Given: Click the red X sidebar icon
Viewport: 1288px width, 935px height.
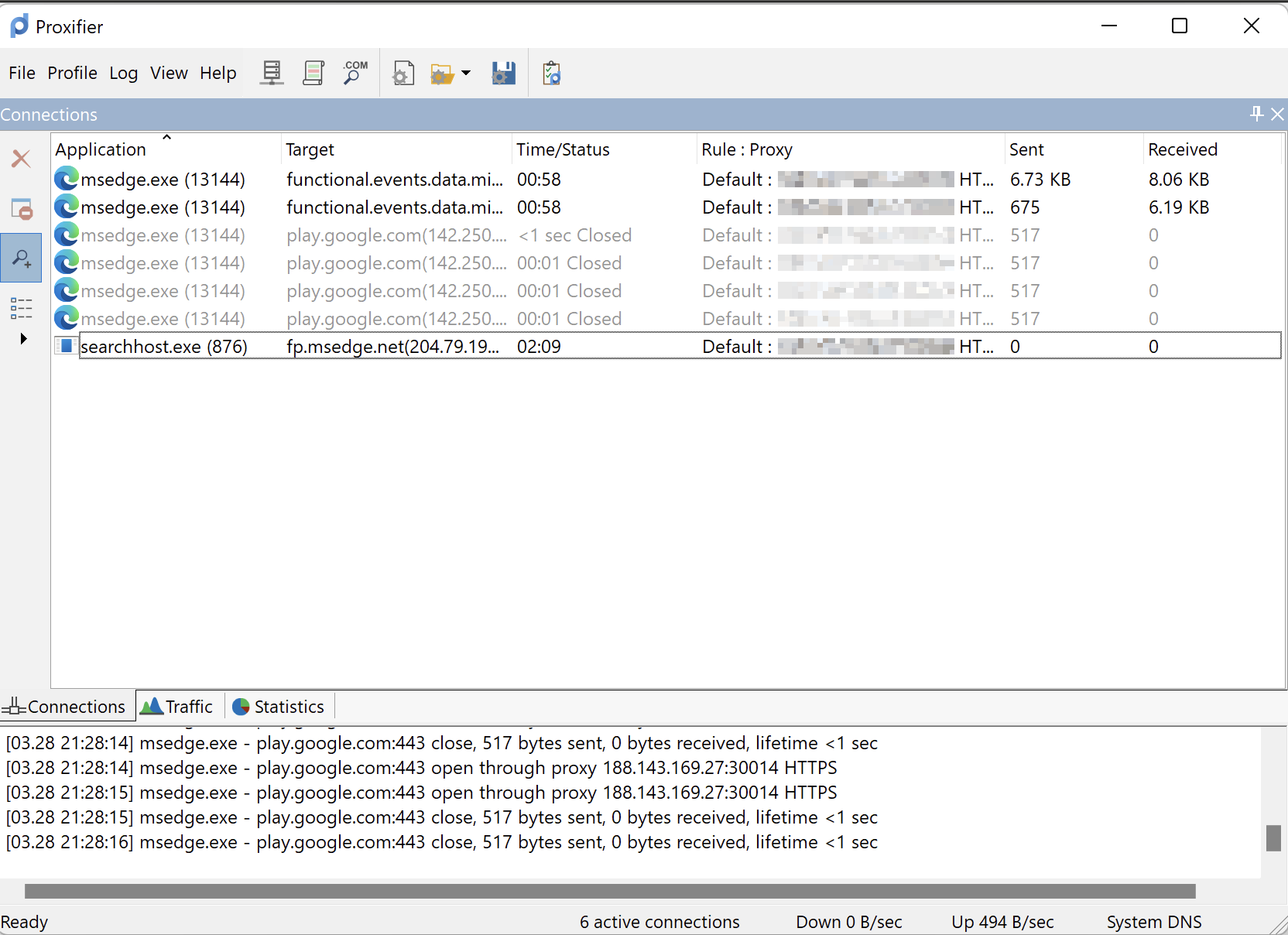Looking at the screenshot, I should click(x=21, y=159).
